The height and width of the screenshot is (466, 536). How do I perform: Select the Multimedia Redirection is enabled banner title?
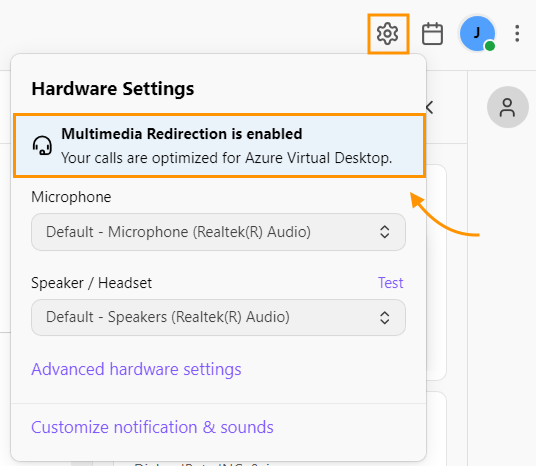pos(182,134)
